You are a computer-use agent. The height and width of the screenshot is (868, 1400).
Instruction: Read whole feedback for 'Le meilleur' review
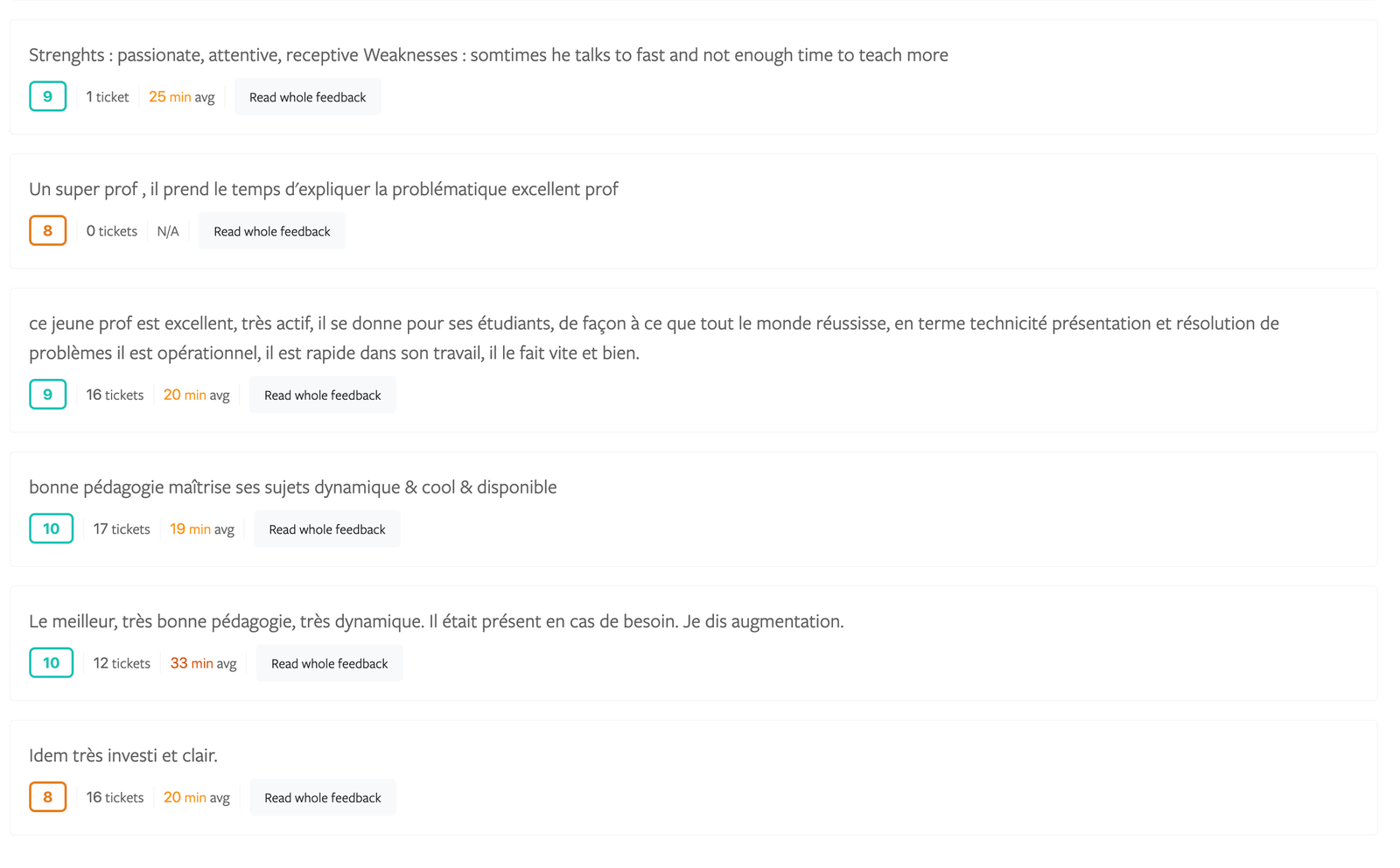(329, 664)
